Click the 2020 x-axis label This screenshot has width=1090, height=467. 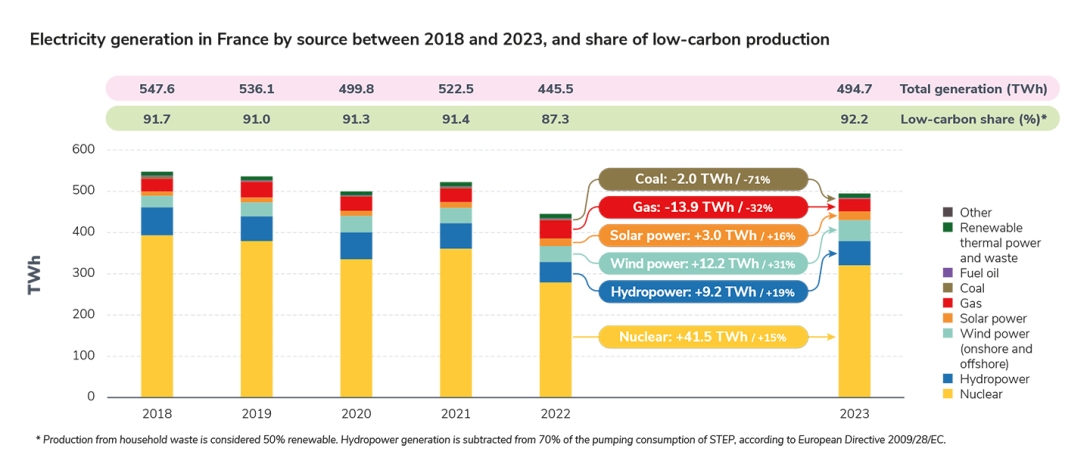tap(357, 414)
